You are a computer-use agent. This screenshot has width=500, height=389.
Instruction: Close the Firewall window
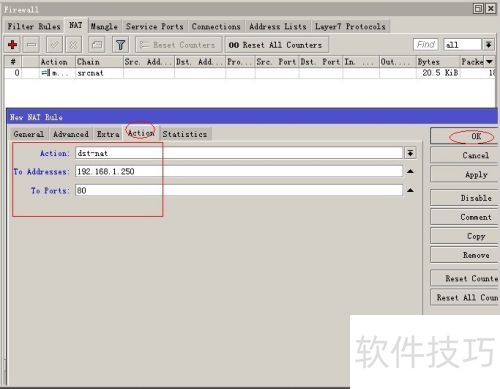[x=491, y=8]
